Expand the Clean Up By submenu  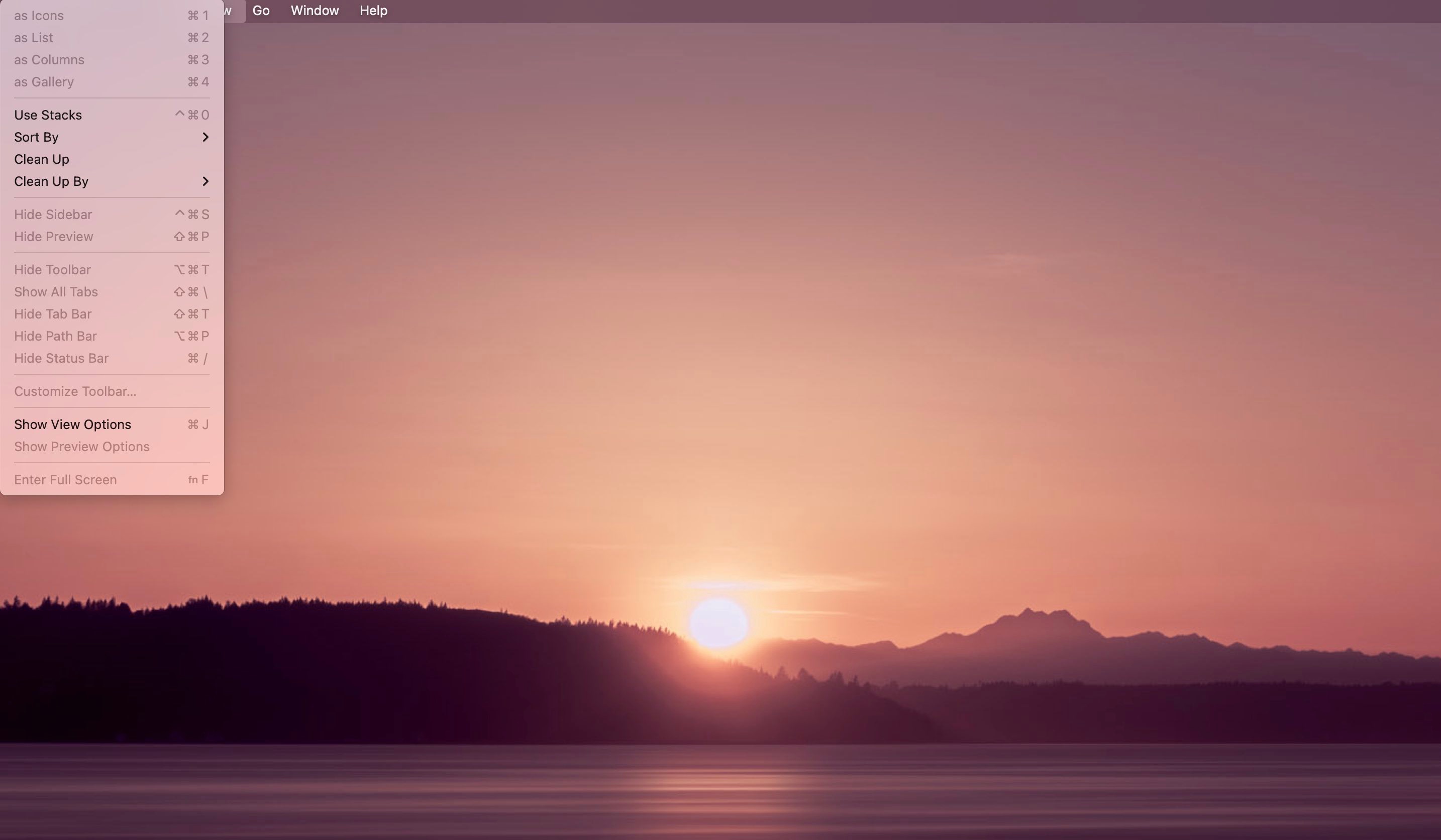(51, 181)
